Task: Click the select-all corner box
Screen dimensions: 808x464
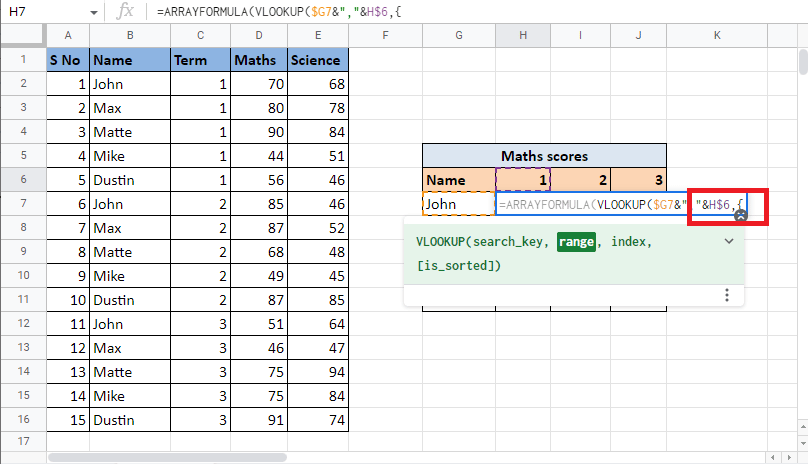Action: [x=22, y=37]
